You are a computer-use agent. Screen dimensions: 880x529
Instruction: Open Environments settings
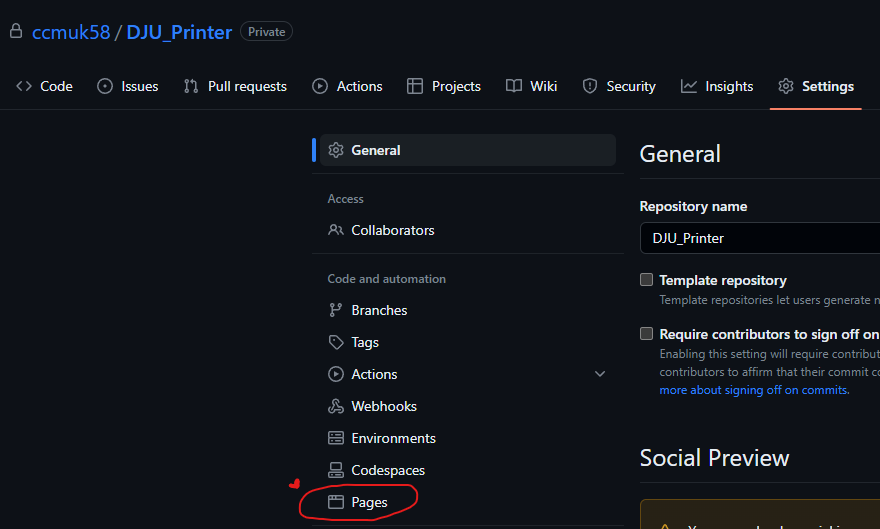pyautogui.click(x=393, y=438)
